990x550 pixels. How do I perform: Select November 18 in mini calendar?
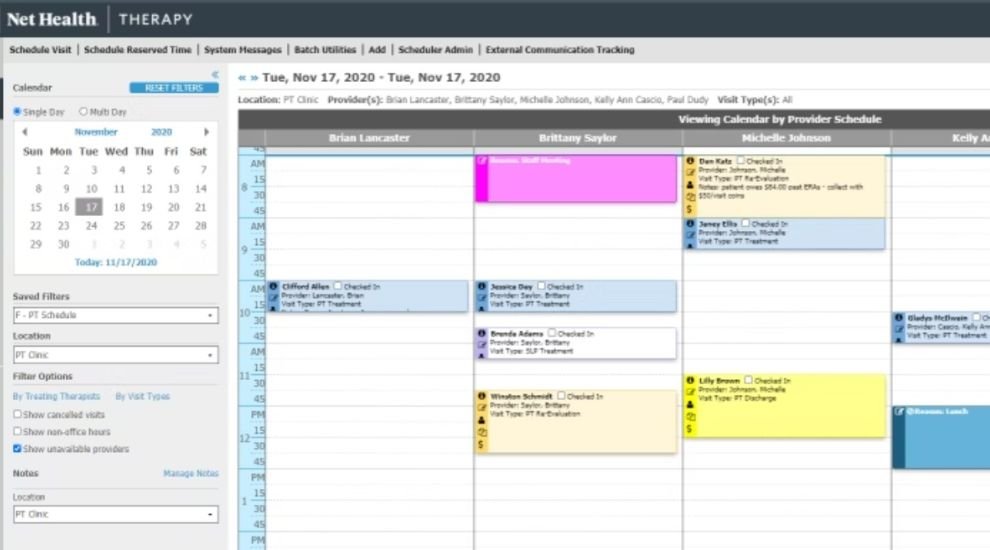click(119, 207)
